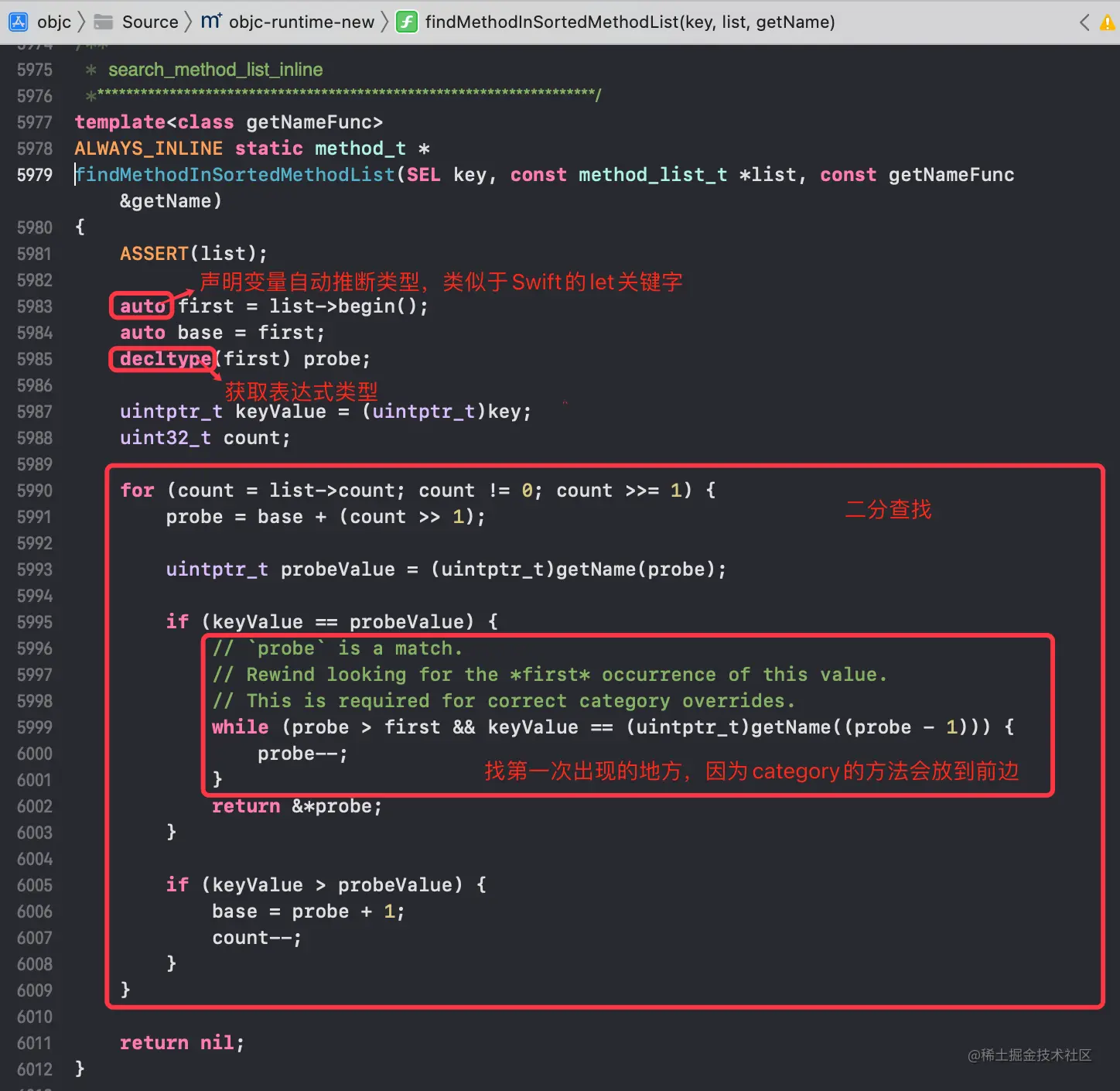Click the function symbol icon in jump bar
The height and width of the screenshot is (1091, 1120).
coord(407,22)
